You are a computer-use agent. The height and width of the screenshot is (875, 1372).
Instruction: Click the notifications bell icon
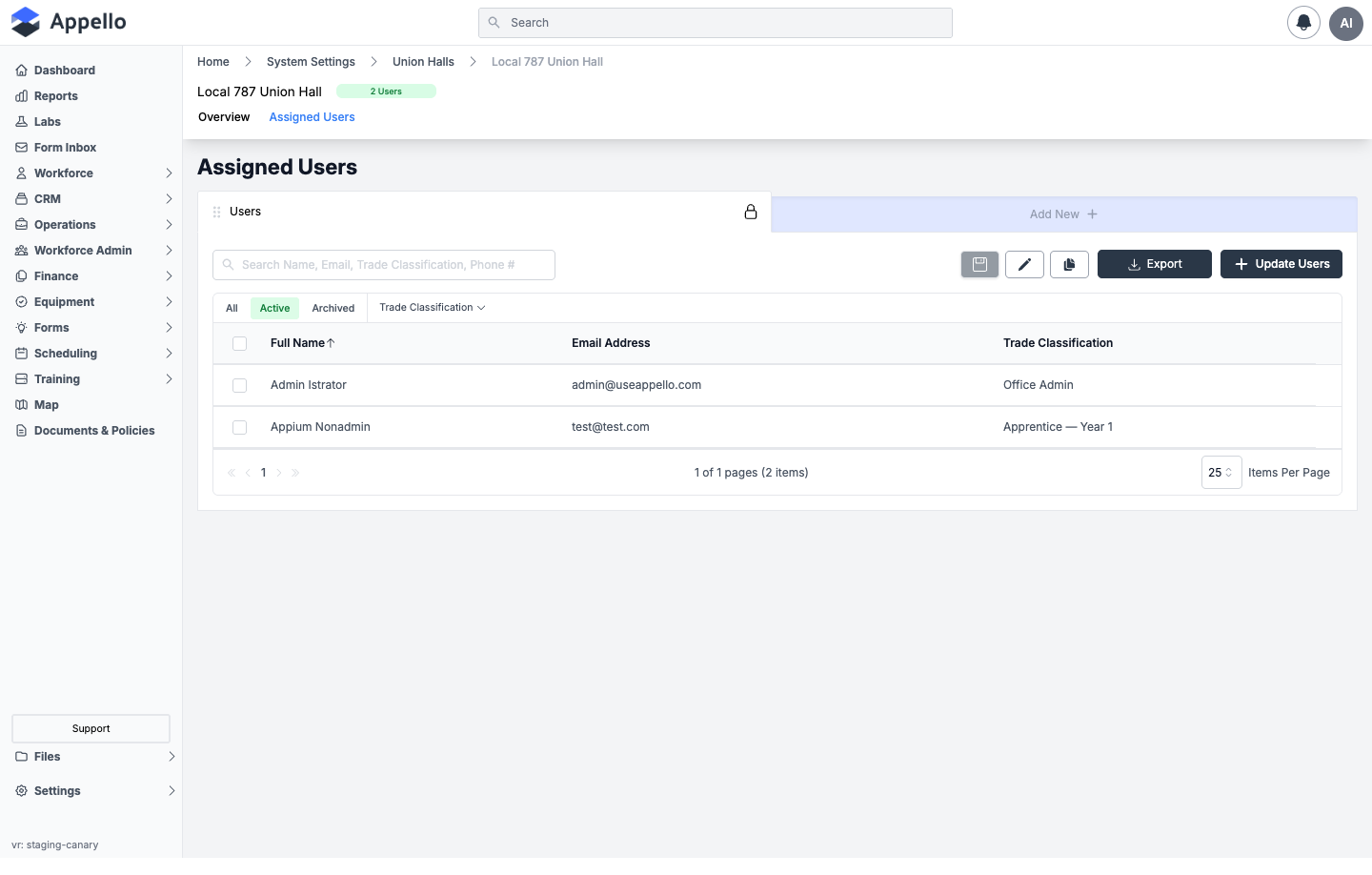tap(1303, 23)
